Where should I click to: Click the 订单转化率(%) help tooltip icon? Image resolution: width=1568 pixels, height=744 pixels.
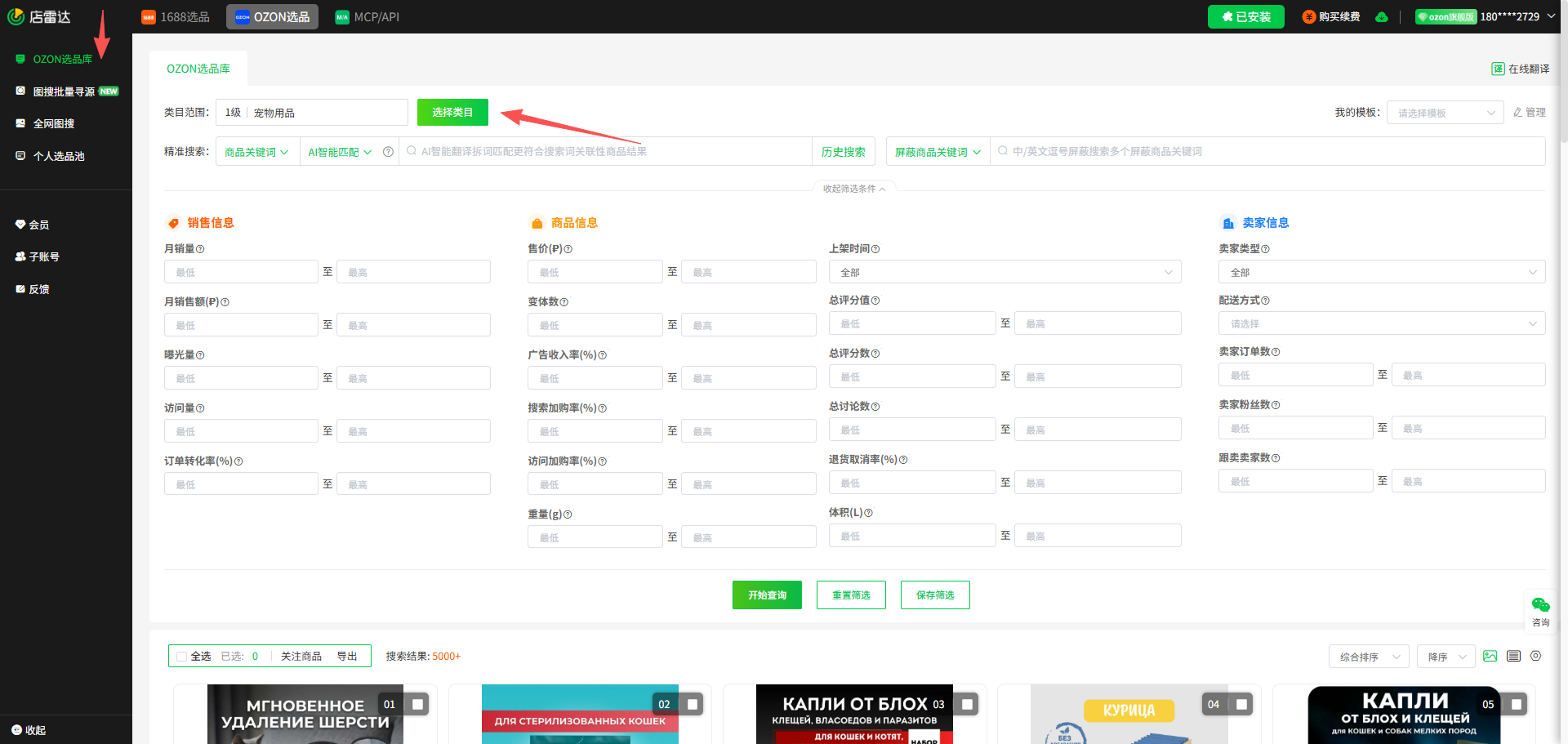(x=238, y=461)
